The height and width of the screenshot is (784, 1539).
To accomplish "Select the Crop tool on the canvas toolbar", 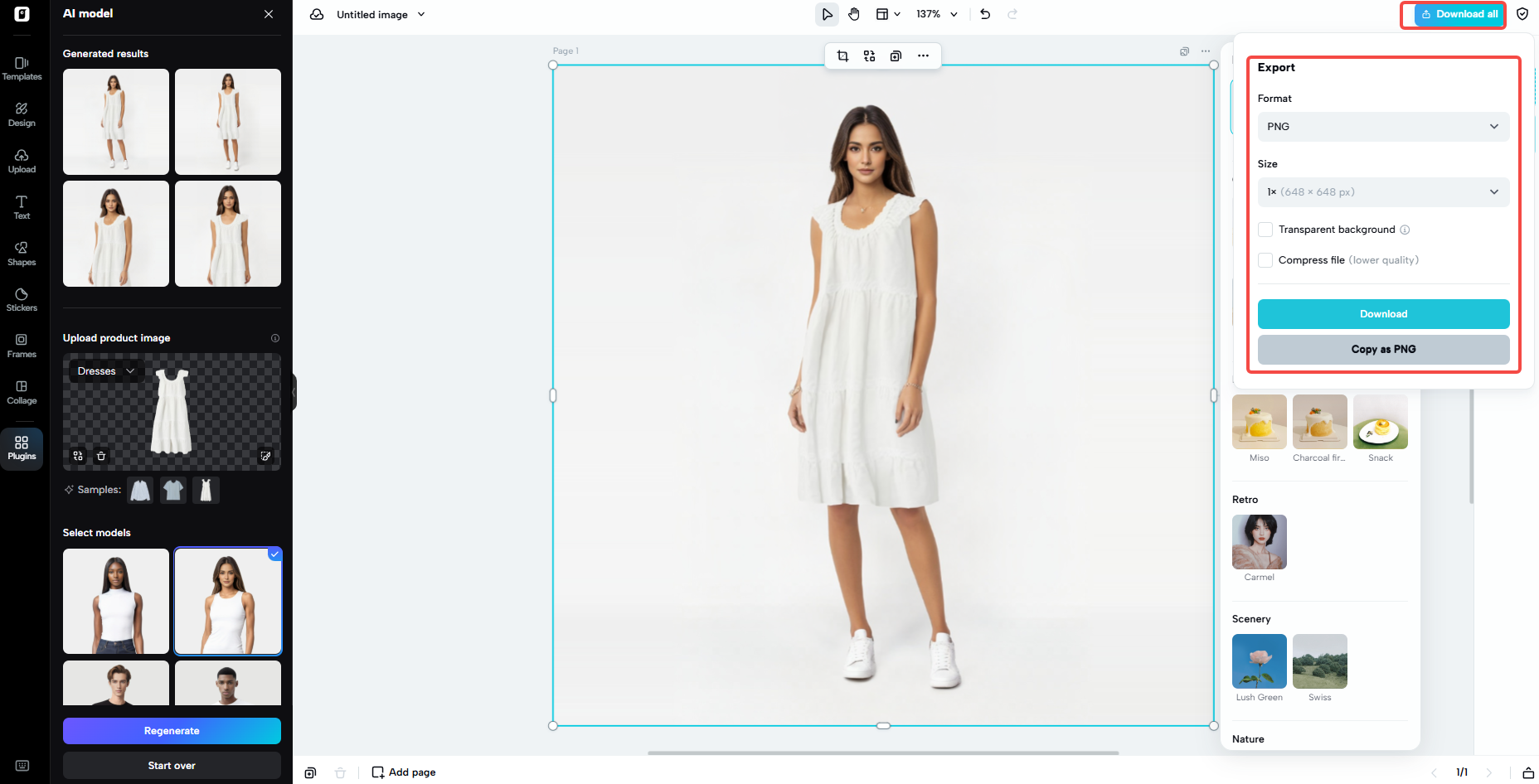I will [x=842, y=56].
